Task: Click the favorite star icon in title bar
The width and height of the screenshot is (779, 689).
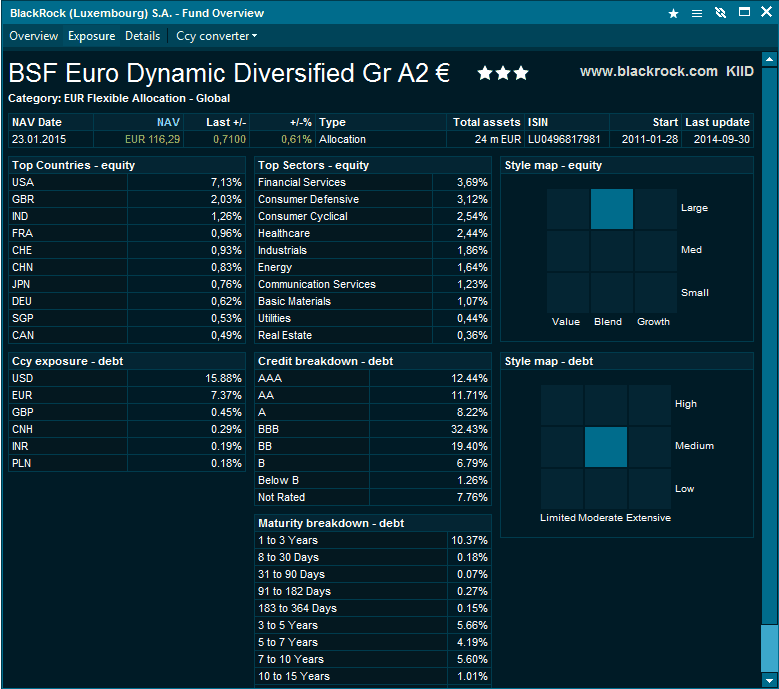Action: [673, 13]
